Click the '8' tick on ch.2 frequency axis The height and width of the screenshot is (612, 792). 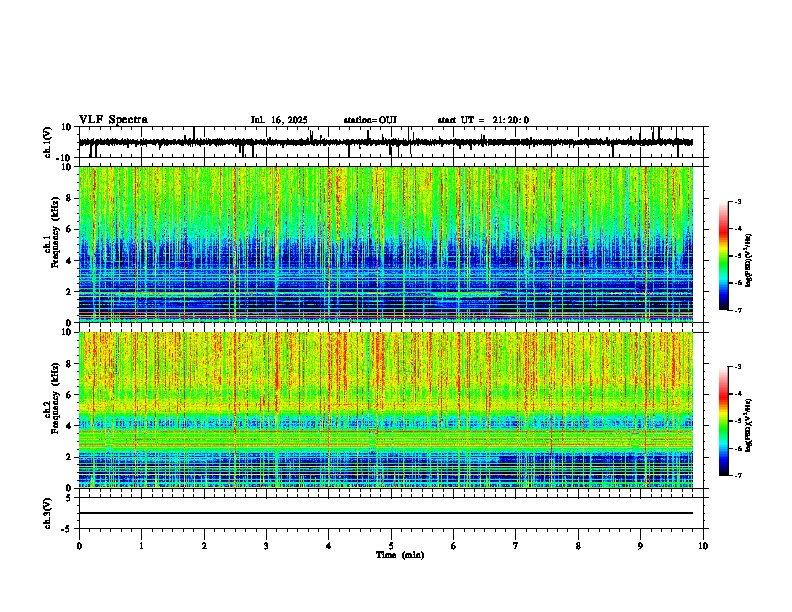click(70, 364)
